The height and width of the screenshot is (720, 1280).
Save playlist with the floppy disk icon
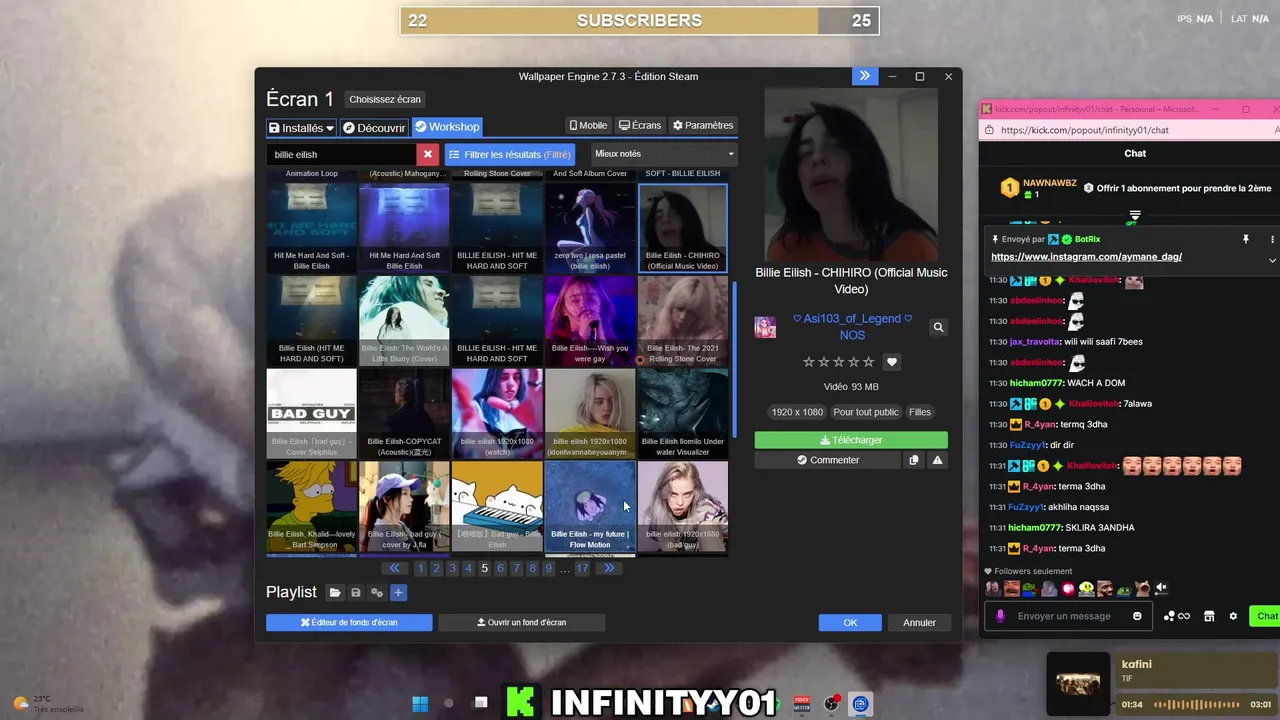[x=356, y=593]
